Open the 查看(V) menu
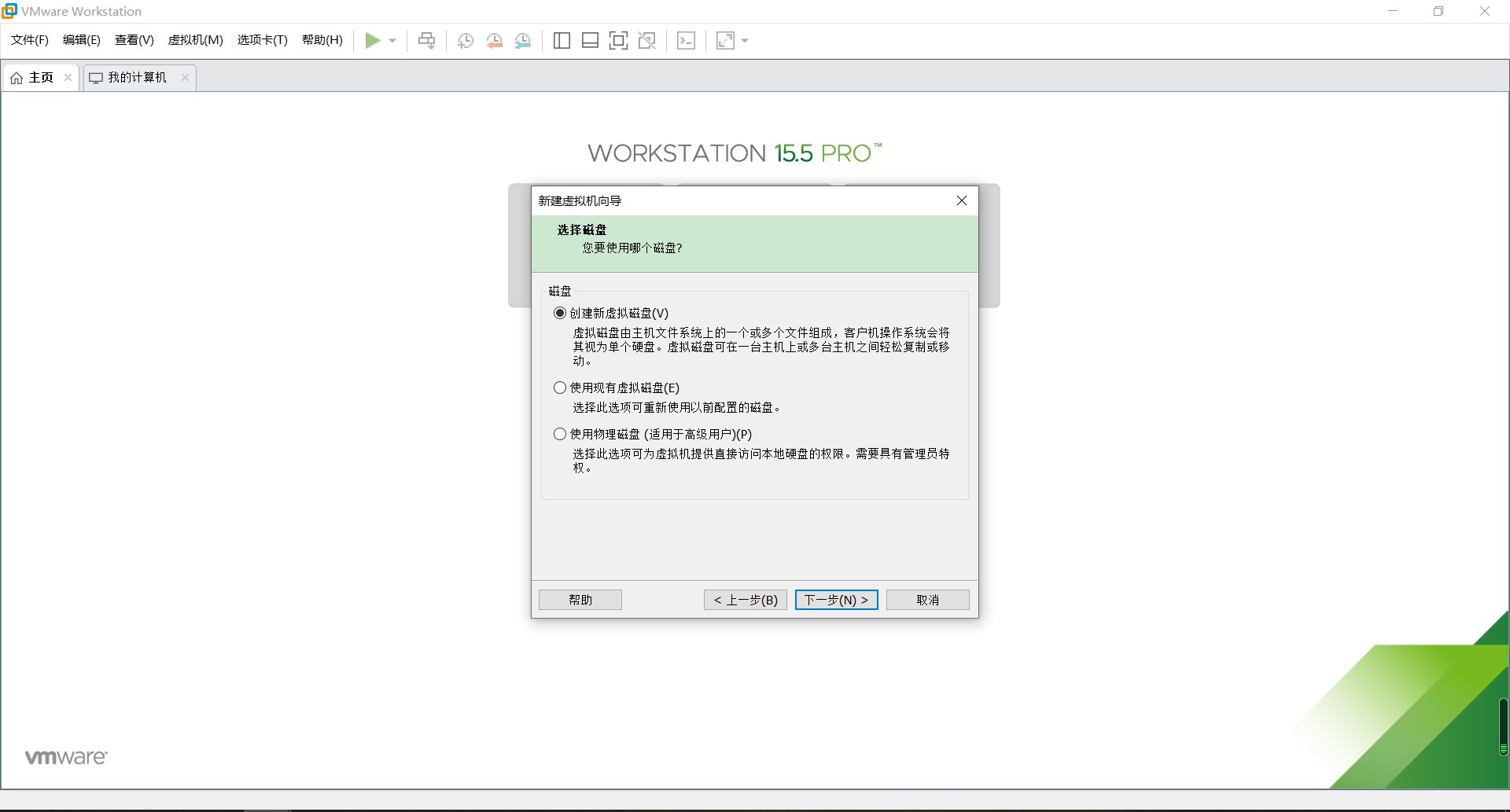The image size is (1510, 812). coord(134,40)
